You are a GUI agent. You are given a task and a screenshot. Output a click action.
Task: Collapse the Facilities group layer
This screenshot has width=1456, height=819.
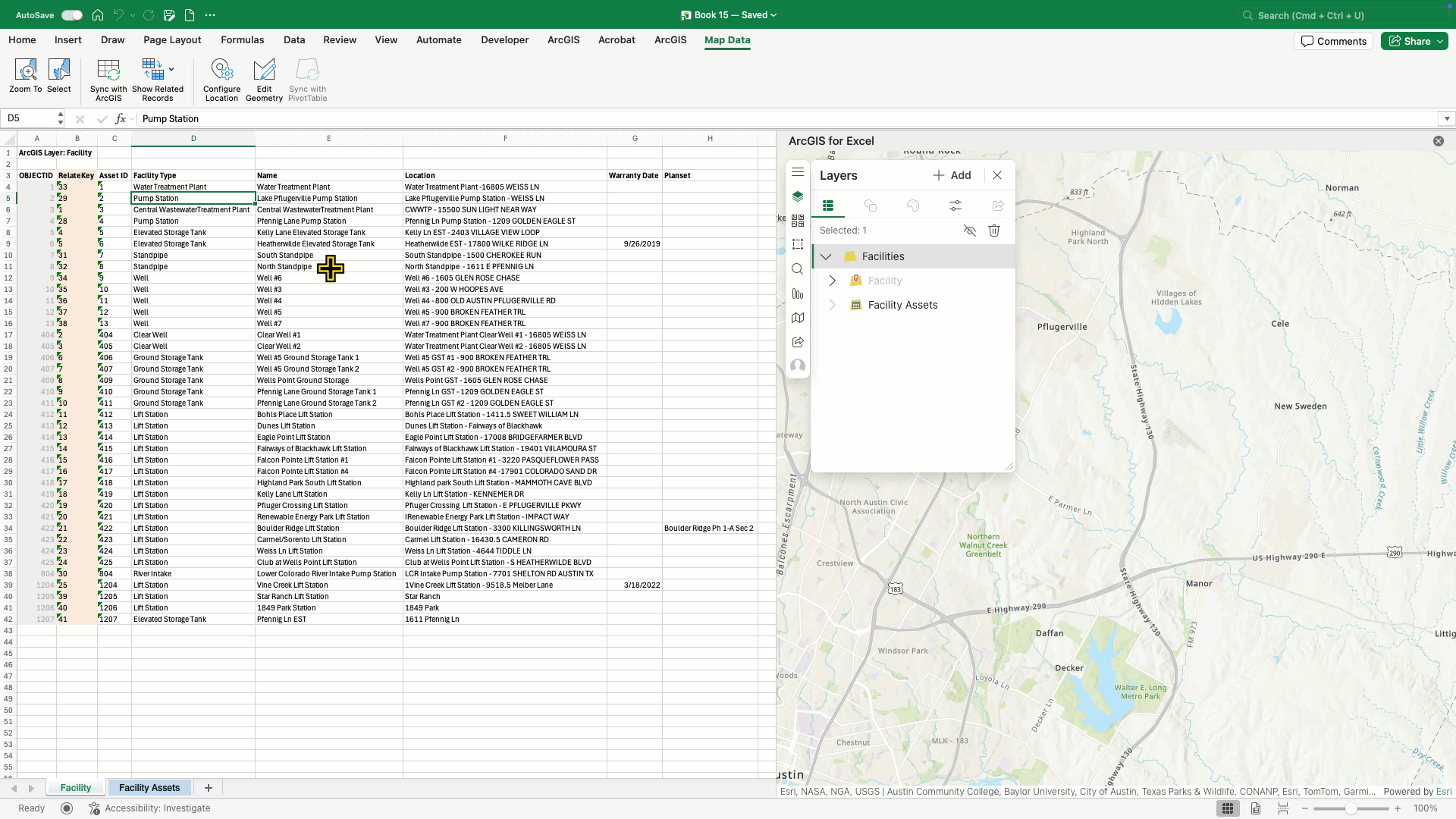point(826,256)
